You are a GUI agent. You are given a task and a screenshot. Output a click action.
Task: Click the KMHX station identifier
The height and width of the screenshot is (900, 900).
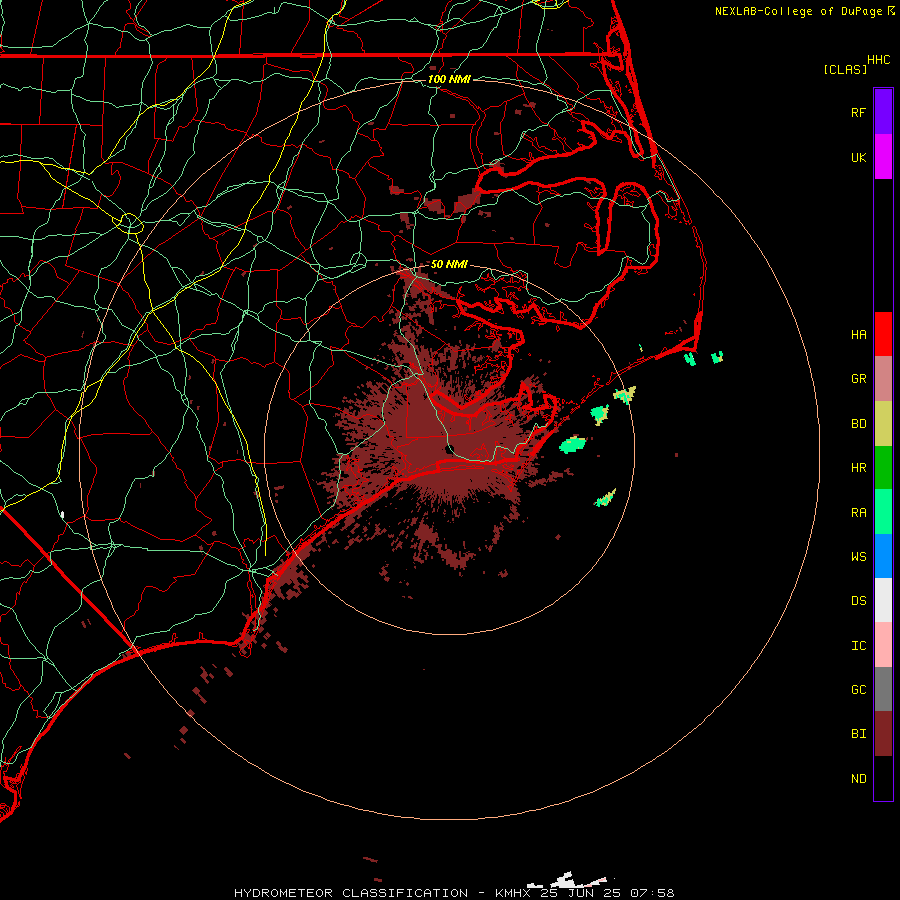[515, 893]
